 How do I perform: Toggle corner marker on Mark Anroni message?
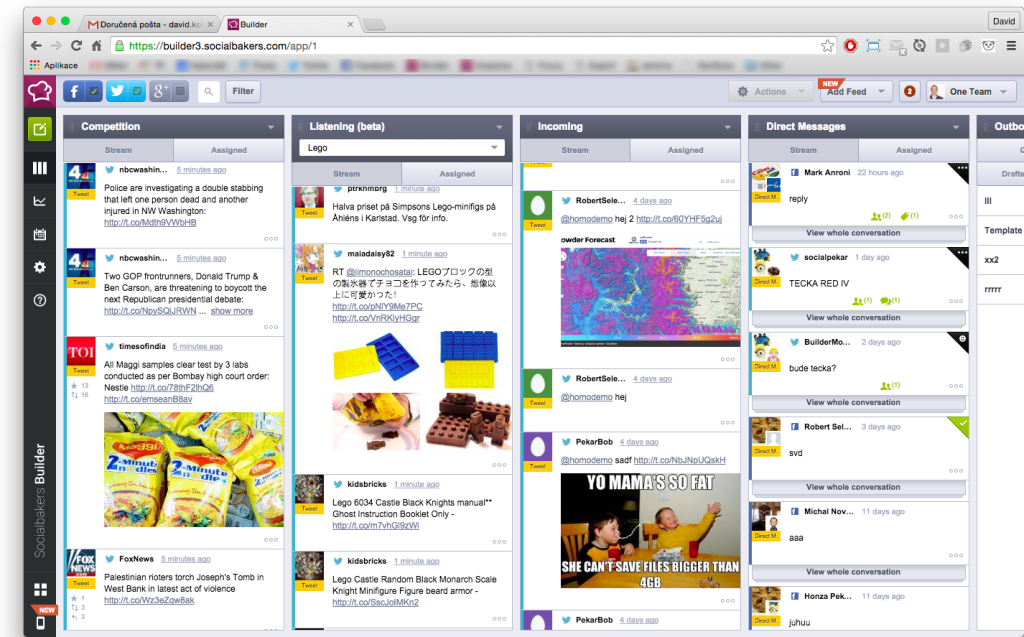pos(961,170)
